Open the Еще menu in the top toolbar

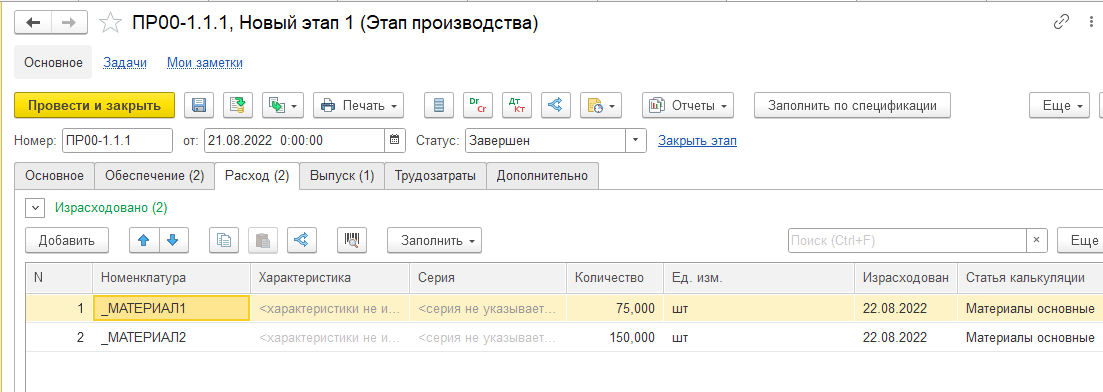coord(1060,106)
